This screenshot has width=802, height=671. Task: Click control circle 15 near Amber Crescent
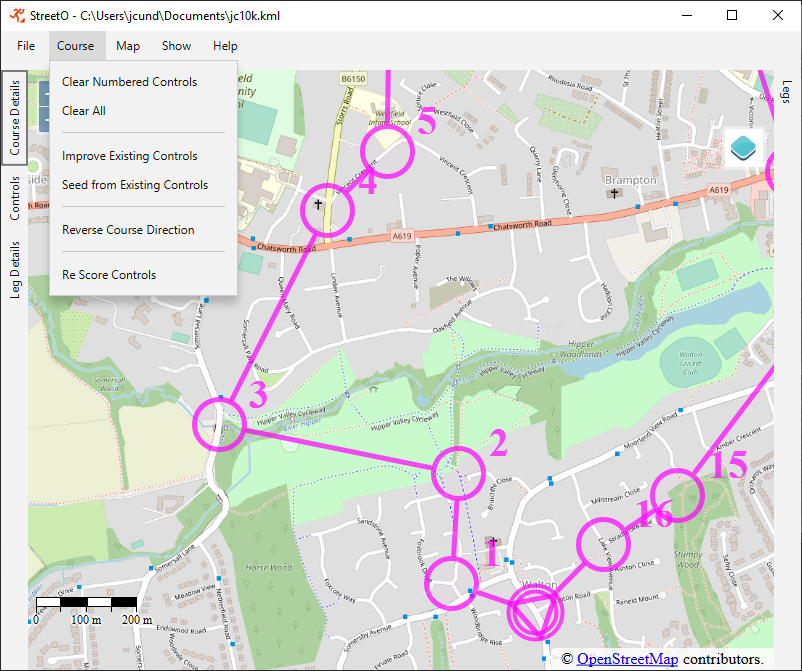[x=675, y=496]
